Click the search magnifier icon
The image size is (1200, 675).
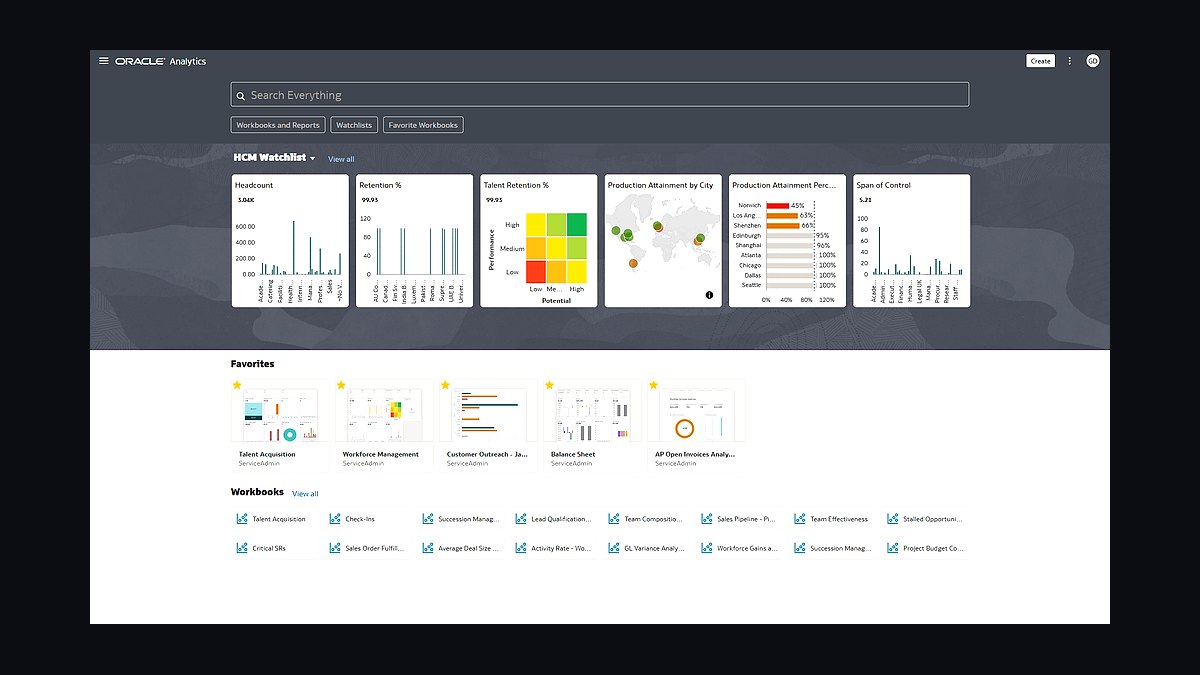[241, 96]
